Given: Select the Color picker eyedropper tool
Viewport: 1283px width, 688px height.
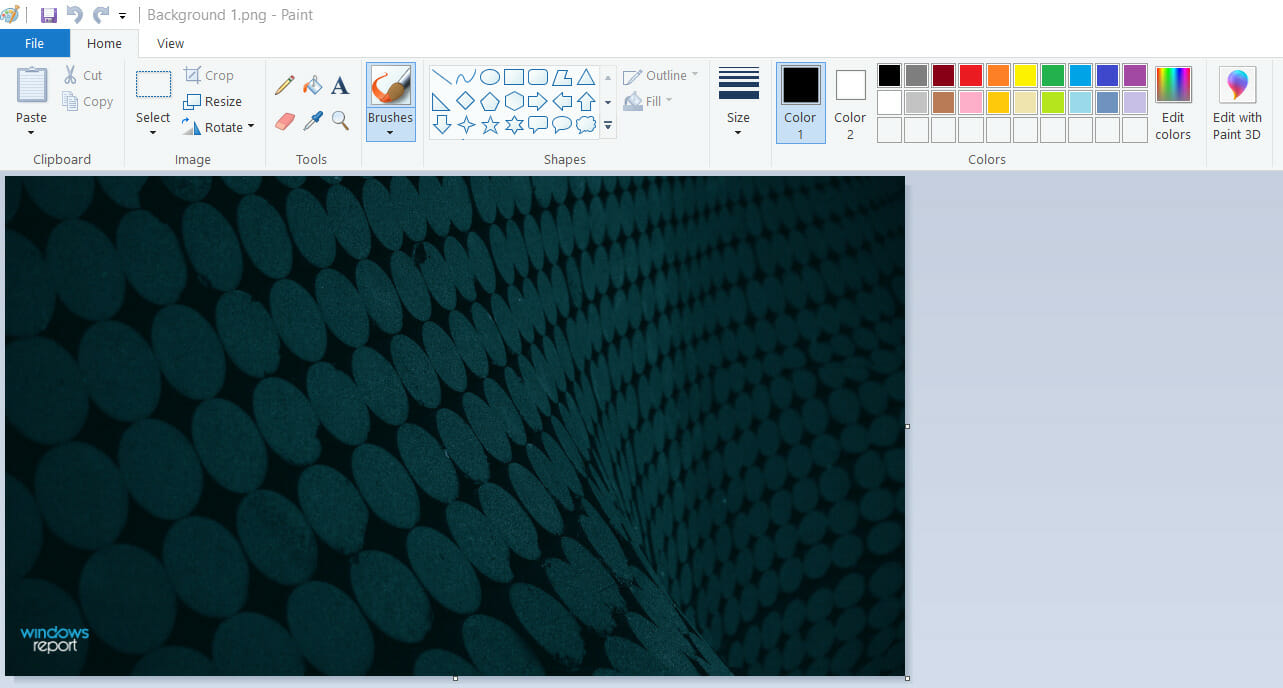Looking at the screenshot, I should point(313,121).
